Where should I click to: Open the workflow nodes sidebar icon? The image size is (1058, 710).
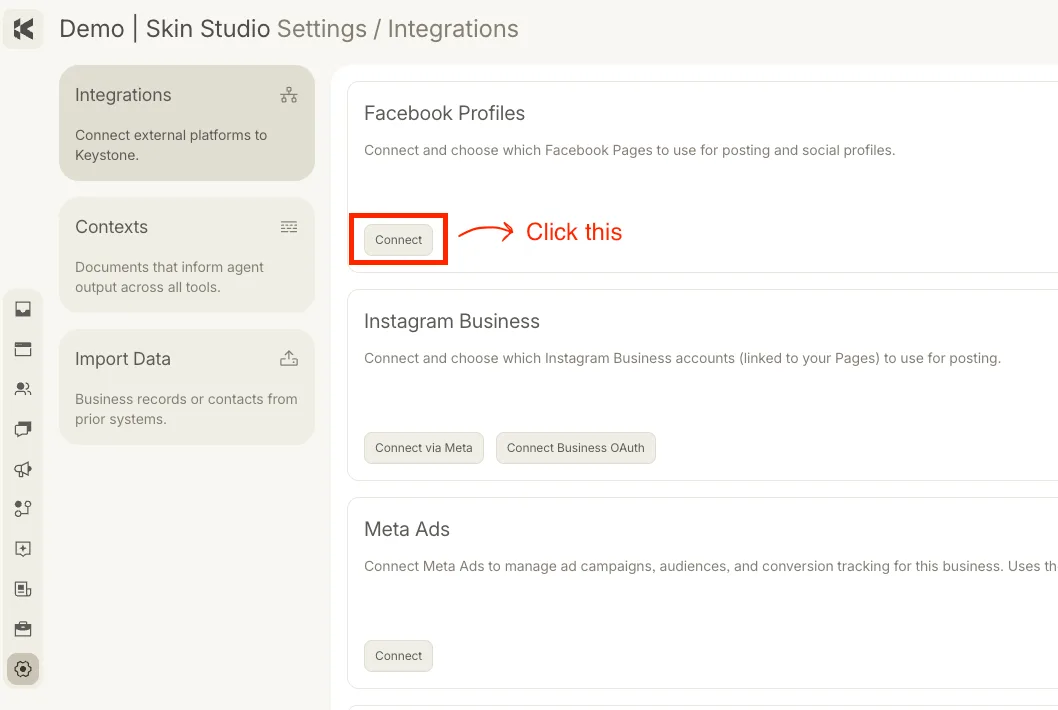pos(23,509)
